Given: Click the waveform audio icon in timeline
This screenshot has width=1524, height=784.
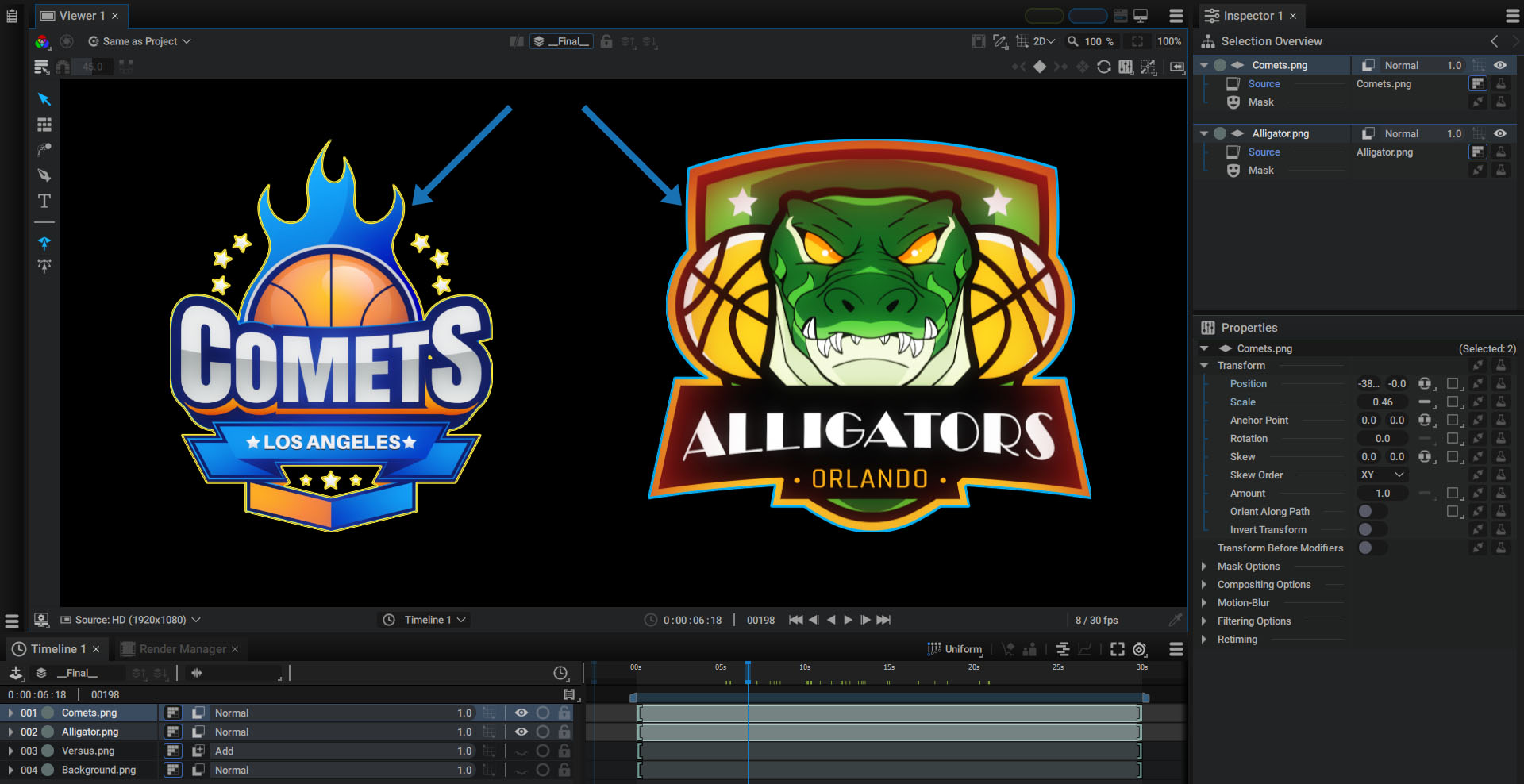Looking at the screenshot, I should click(197, 673).
